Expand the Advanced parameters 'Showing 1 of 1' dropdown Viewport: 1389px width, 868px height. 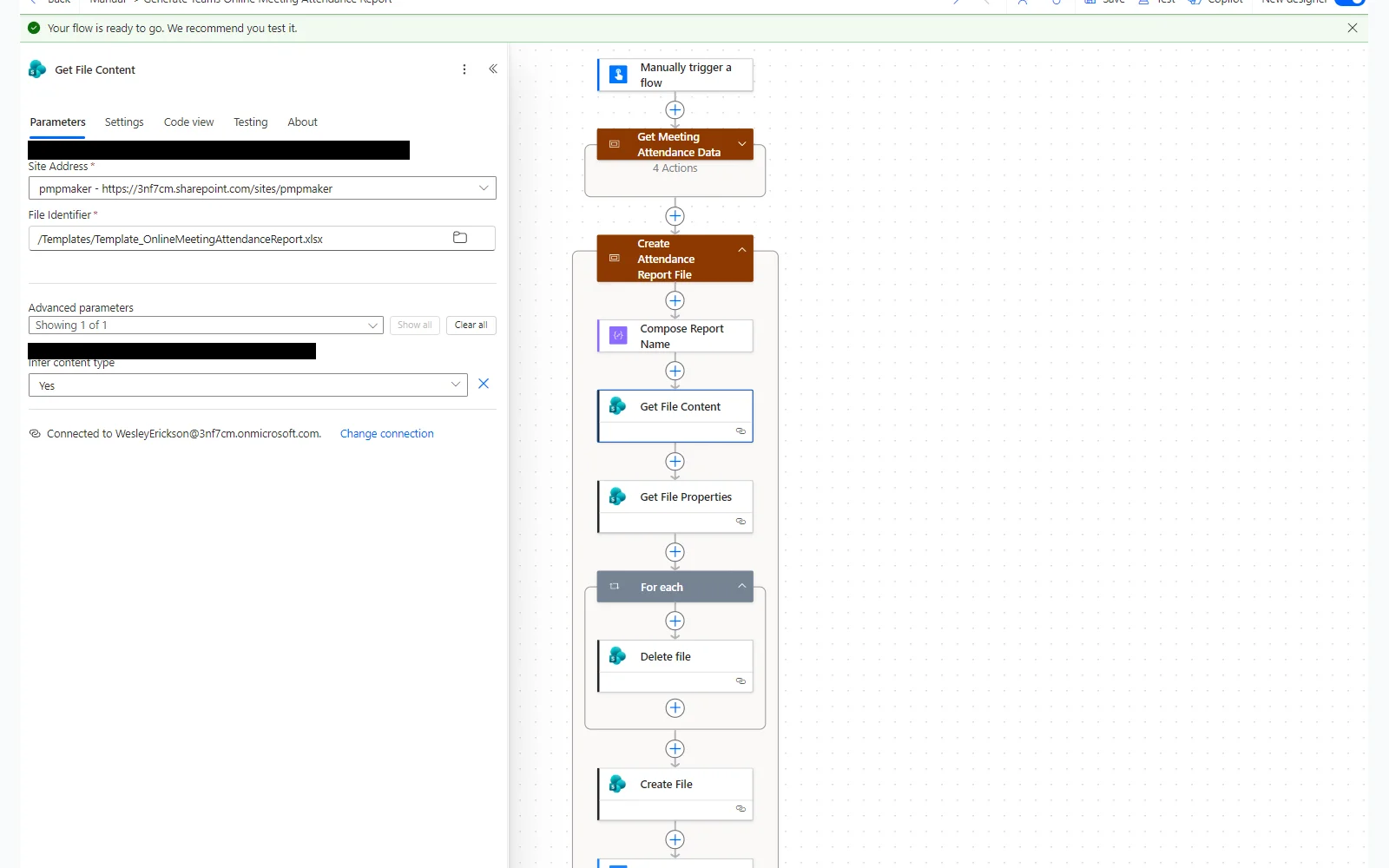click(206, 325)
